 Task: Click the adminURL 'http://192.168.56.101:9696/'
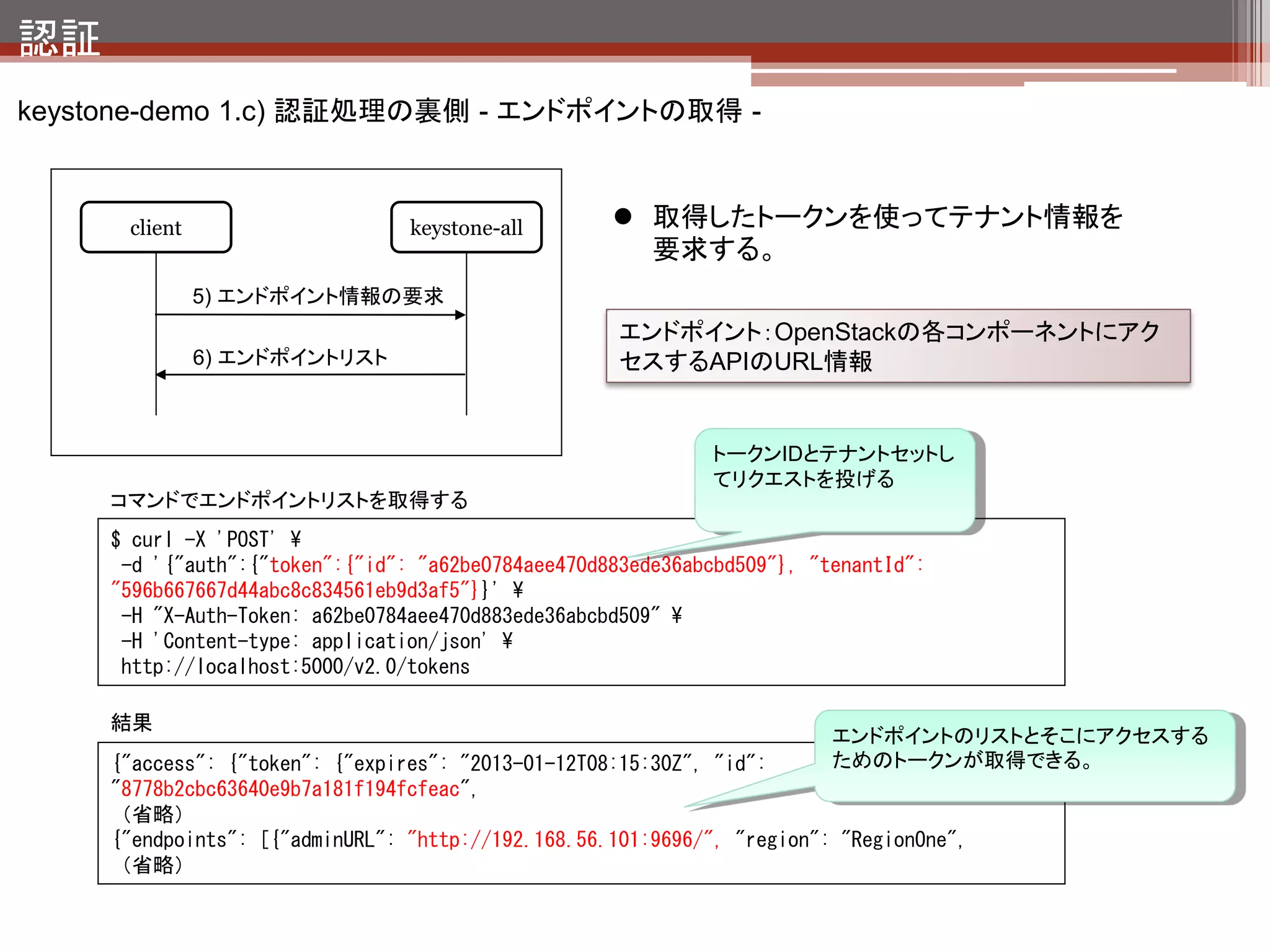(x=560, y=840)
